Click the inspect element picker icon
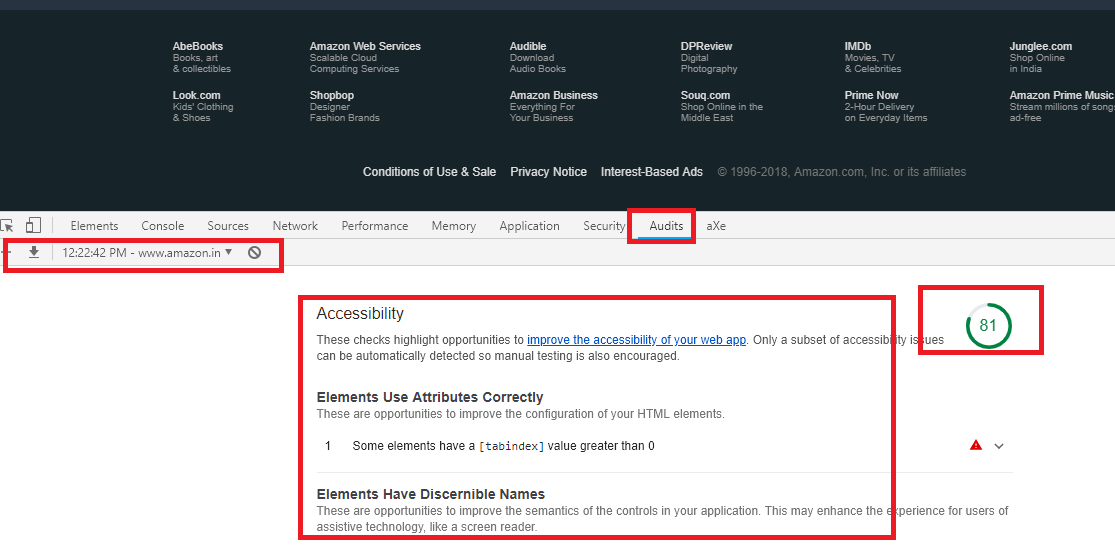Screen dimensions: 1115x548 pyautogui.click(x=7, y=226)
